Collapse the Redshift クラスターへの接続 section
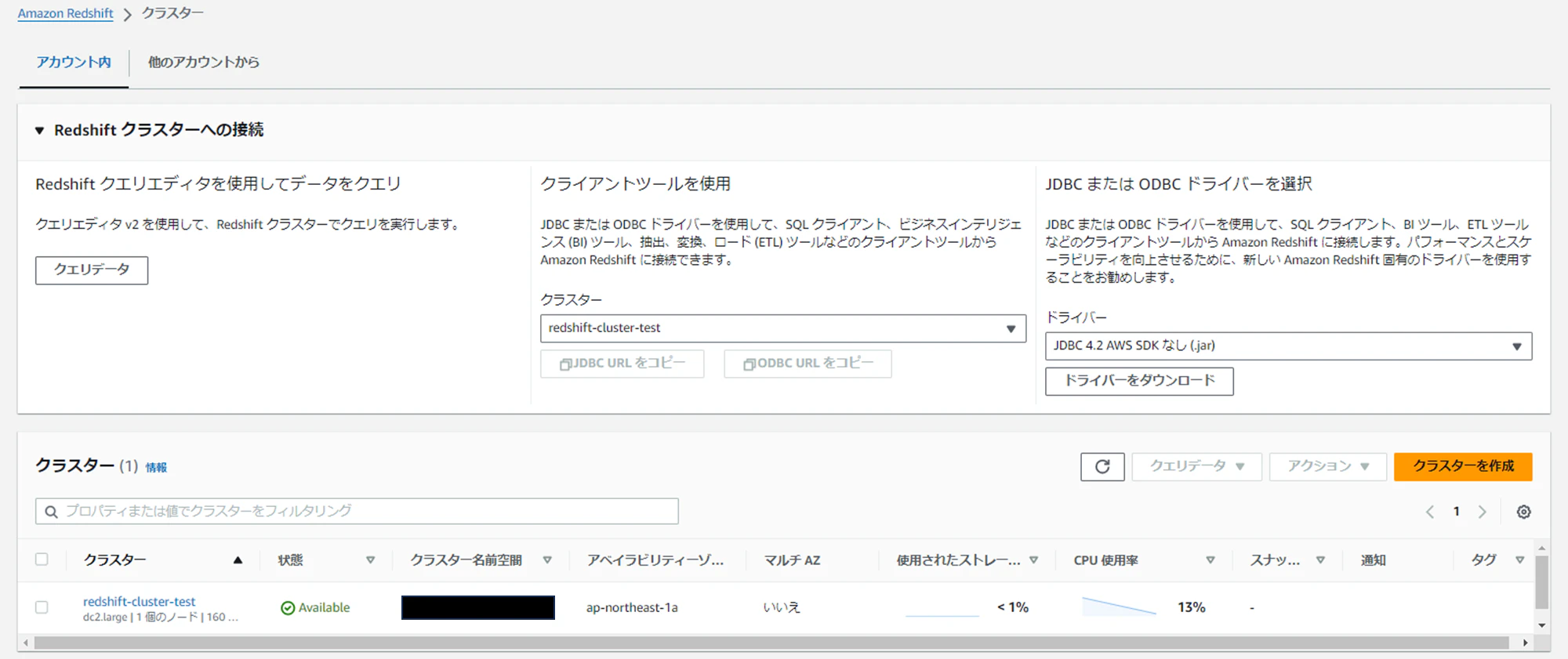This screenshot has width=1568, height=659. pos(39,131)
